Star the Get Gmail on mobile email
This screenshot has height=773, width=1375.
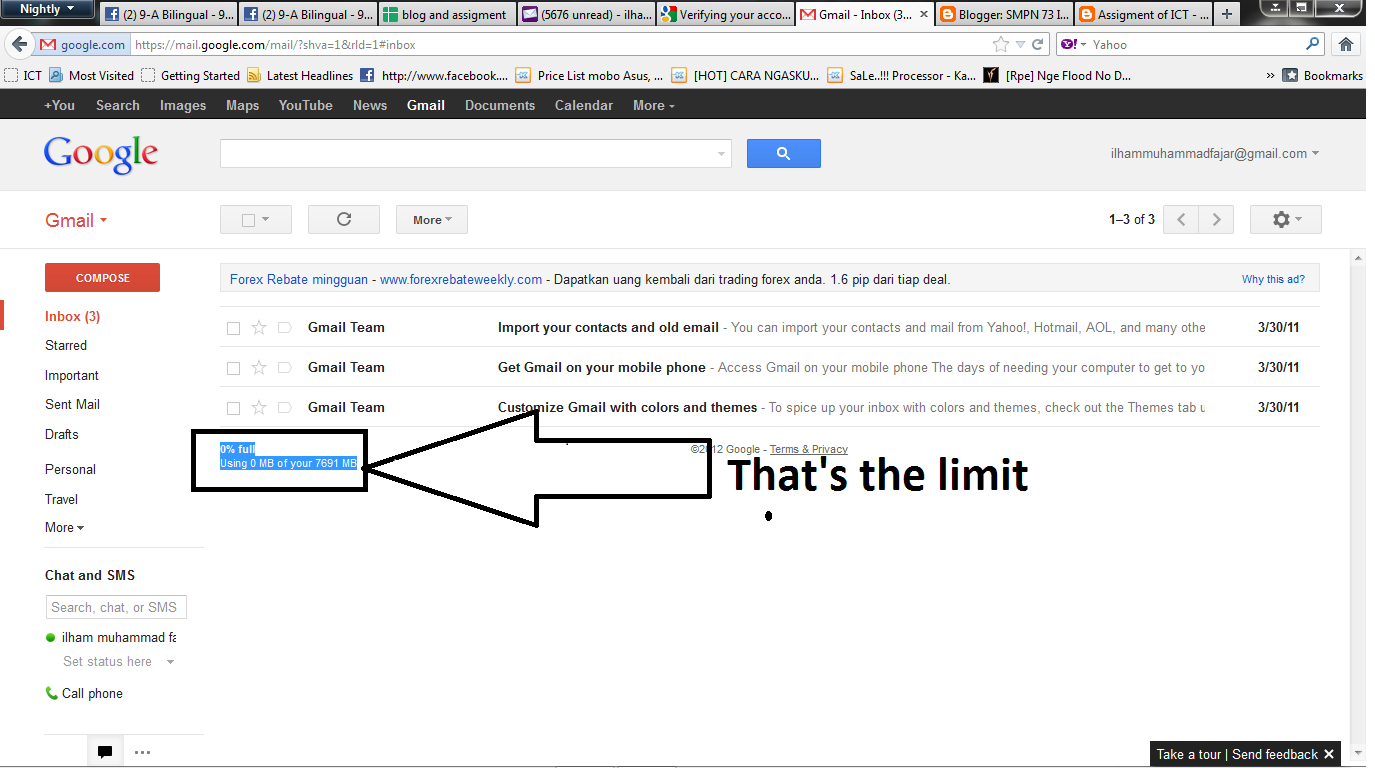[259, 367]
